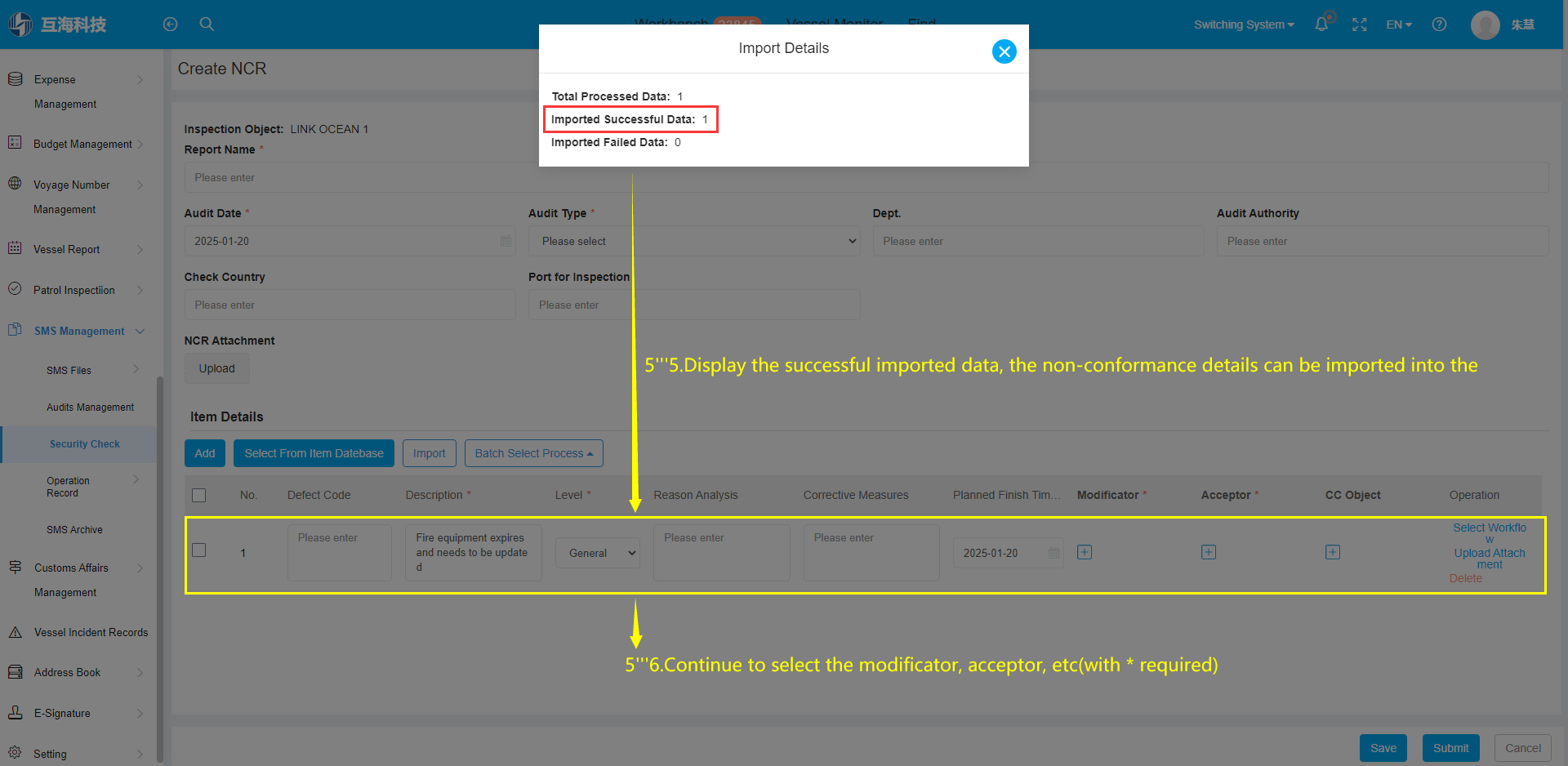
Task: Open SMS Archive menu item
Action: [74, 529]
